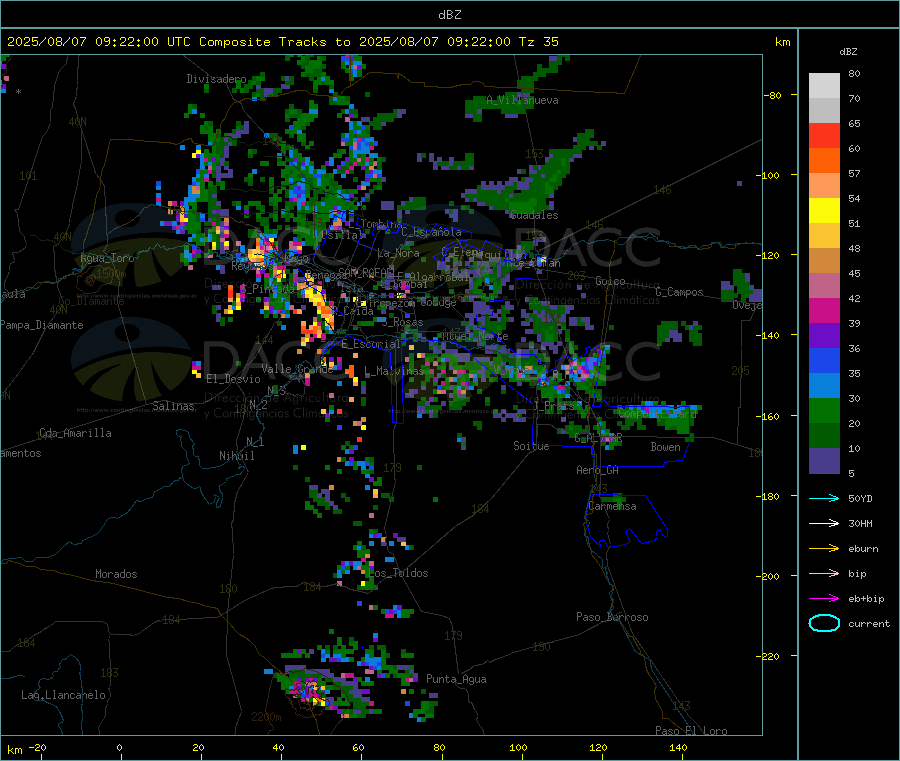
Task: Click the Punta_Agua map label
Action: tap(456, 679)
